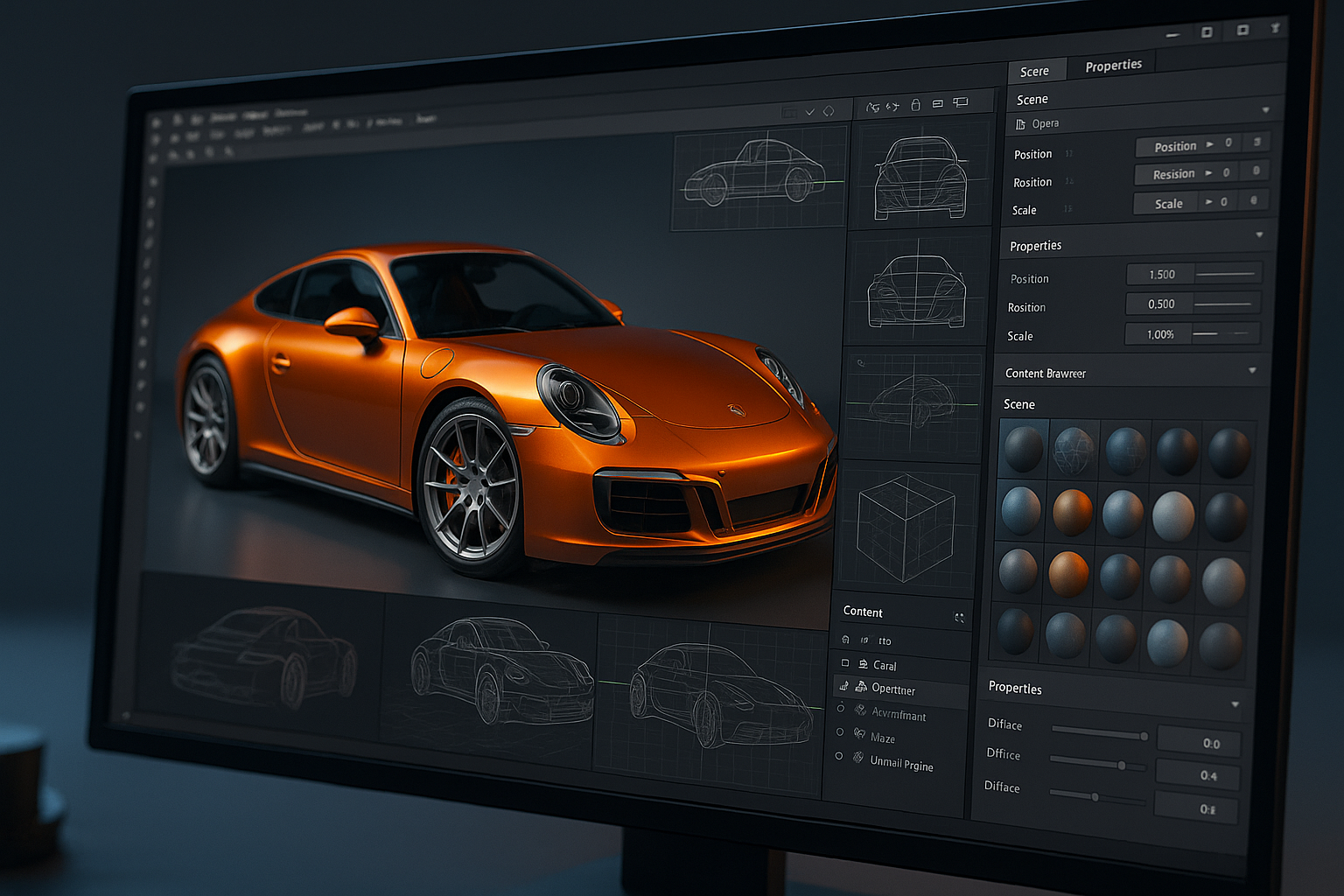Click the first curved-arrow icon in viewport toolbar
The height and width of the screenshot is (896, 1344).
tap(872, 107)
